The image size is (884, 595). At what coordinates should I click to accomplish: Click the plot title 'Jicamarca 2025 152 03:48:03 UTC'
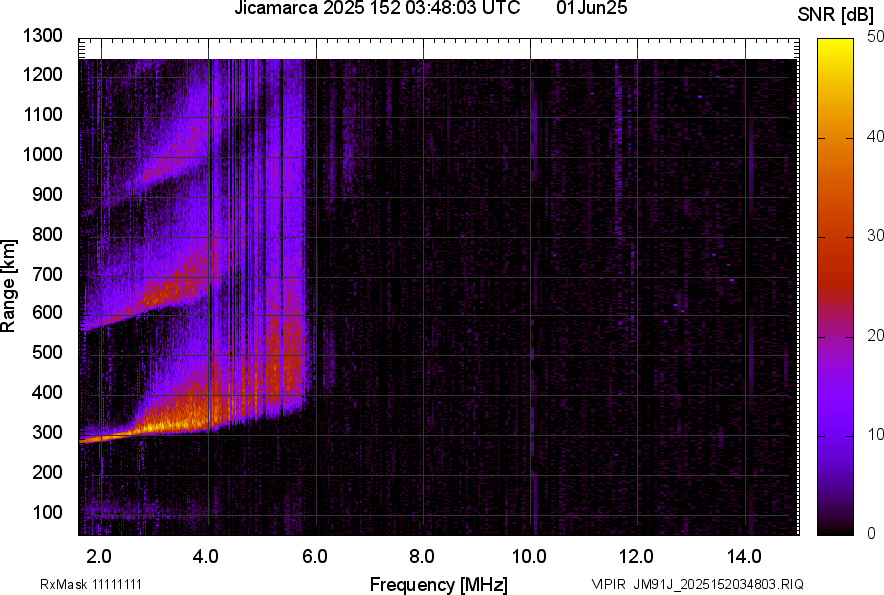pos(377,8)
